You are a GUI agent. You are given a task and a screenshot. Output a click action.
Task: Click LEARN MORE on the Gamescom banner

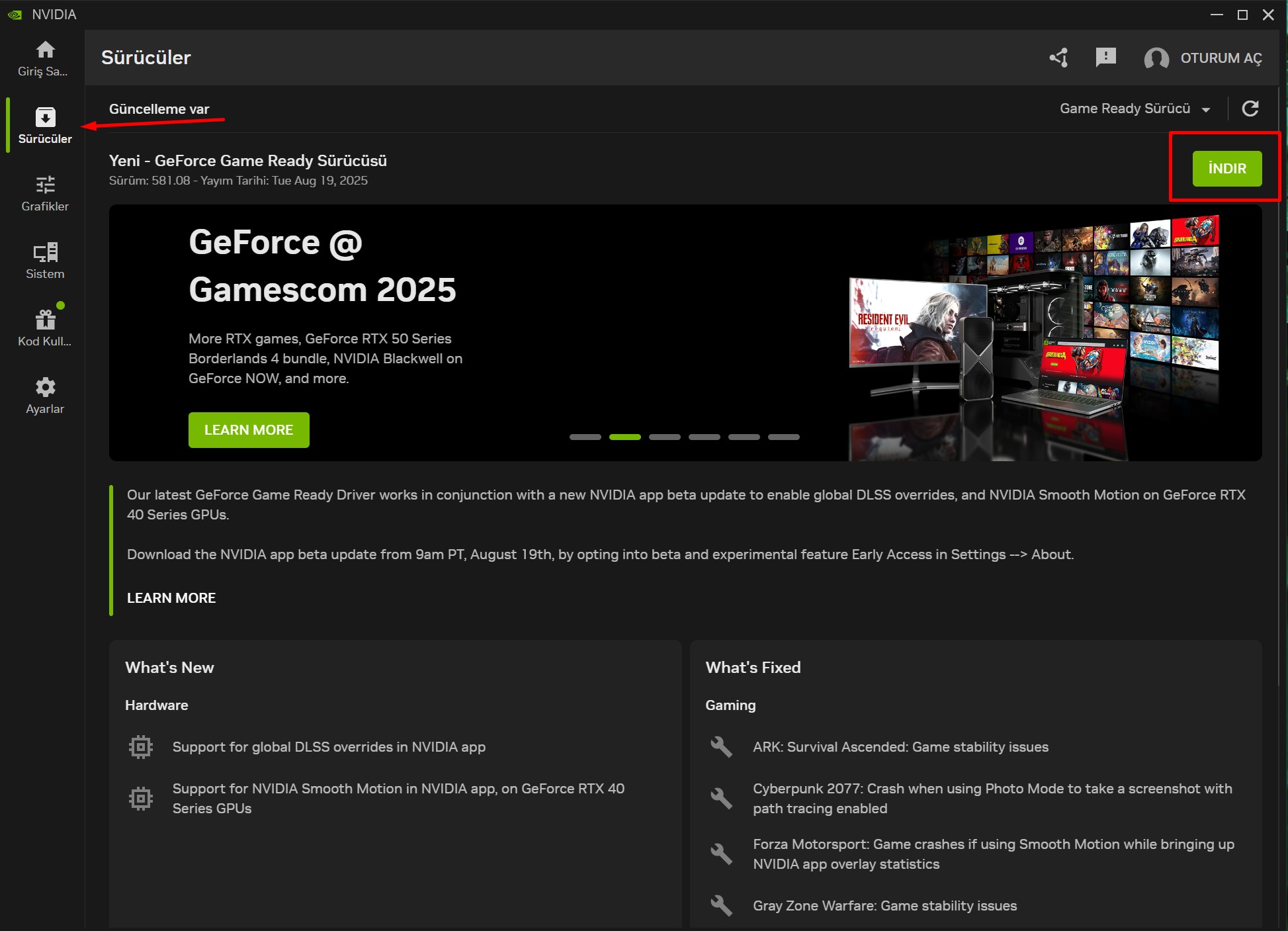[x=249, y=429]
